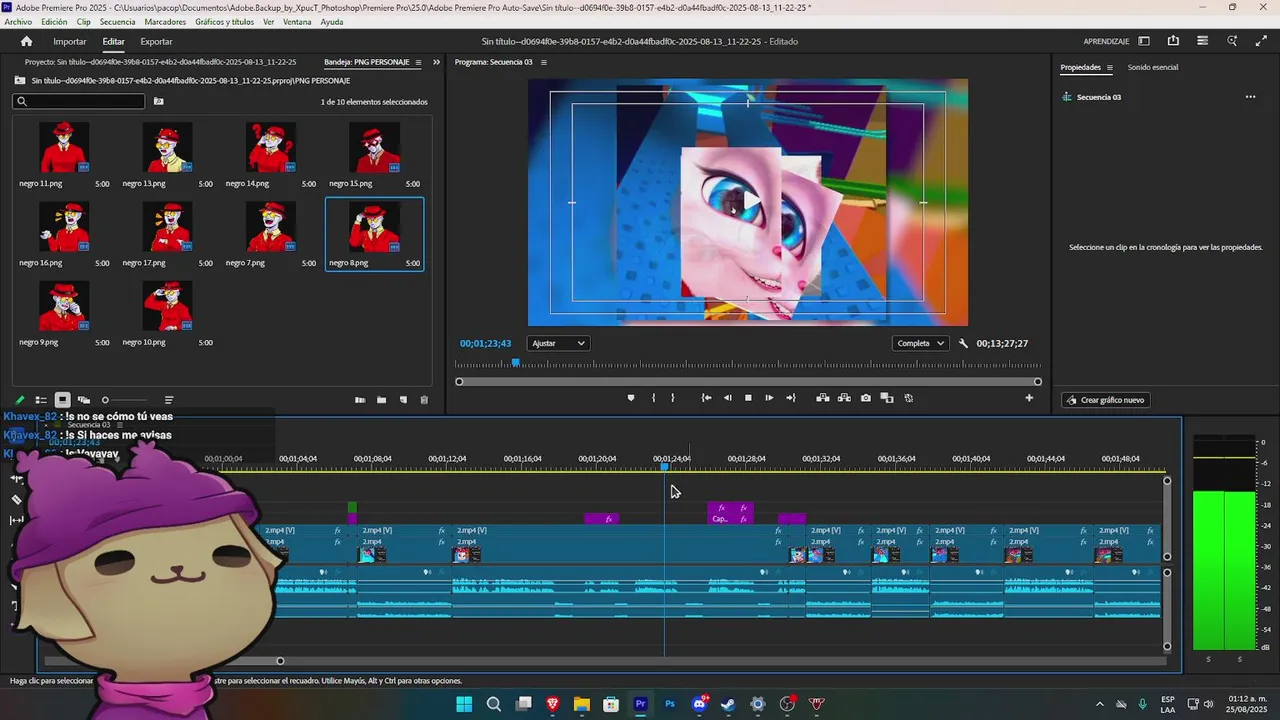Open Brave browser from the taskbar
Image resolution: width=1280 pixels, height=720 pixels.
(x=552, y=704)
